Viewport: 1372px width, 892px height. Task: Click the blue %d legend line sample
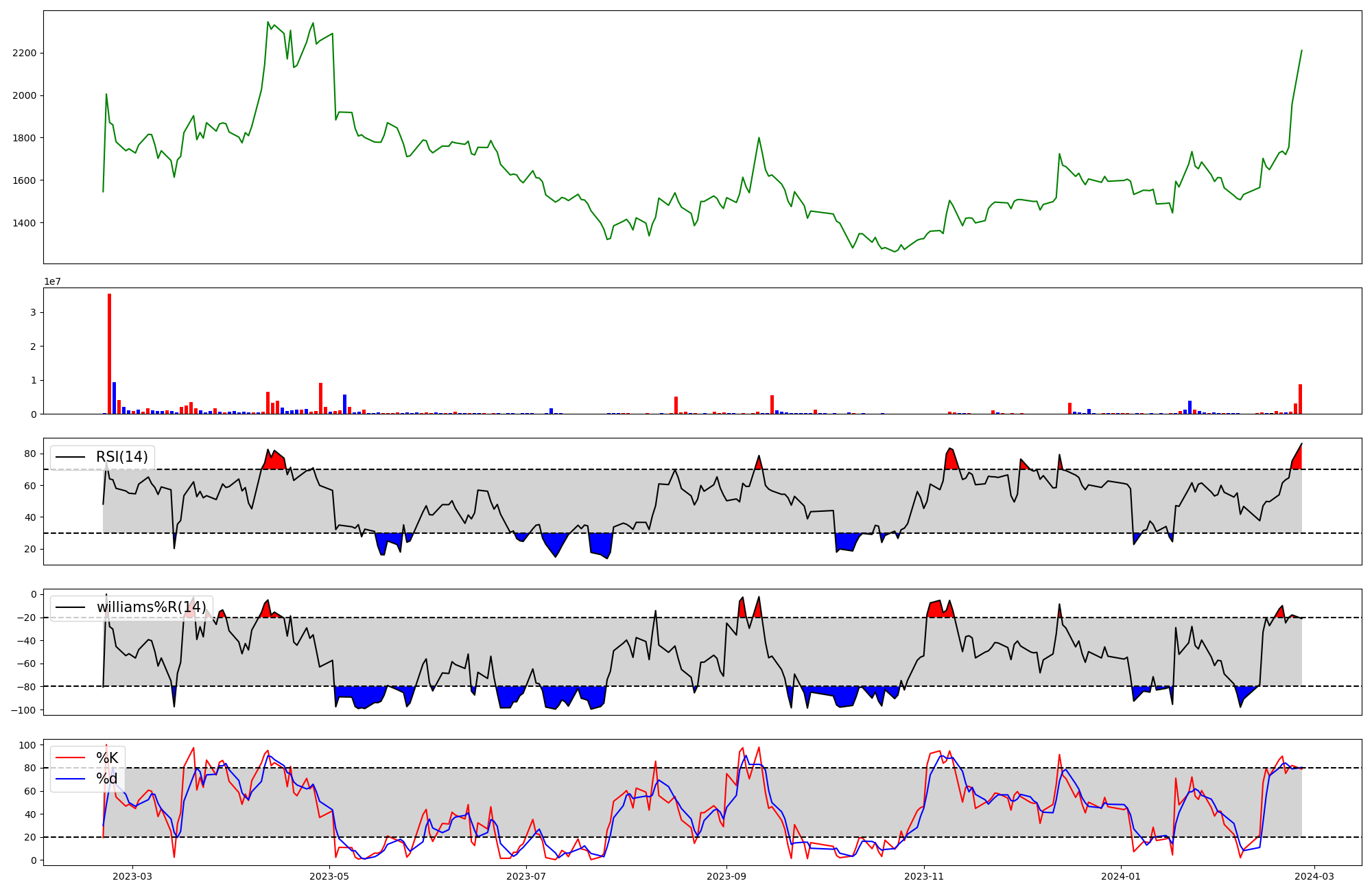point(71,779)
